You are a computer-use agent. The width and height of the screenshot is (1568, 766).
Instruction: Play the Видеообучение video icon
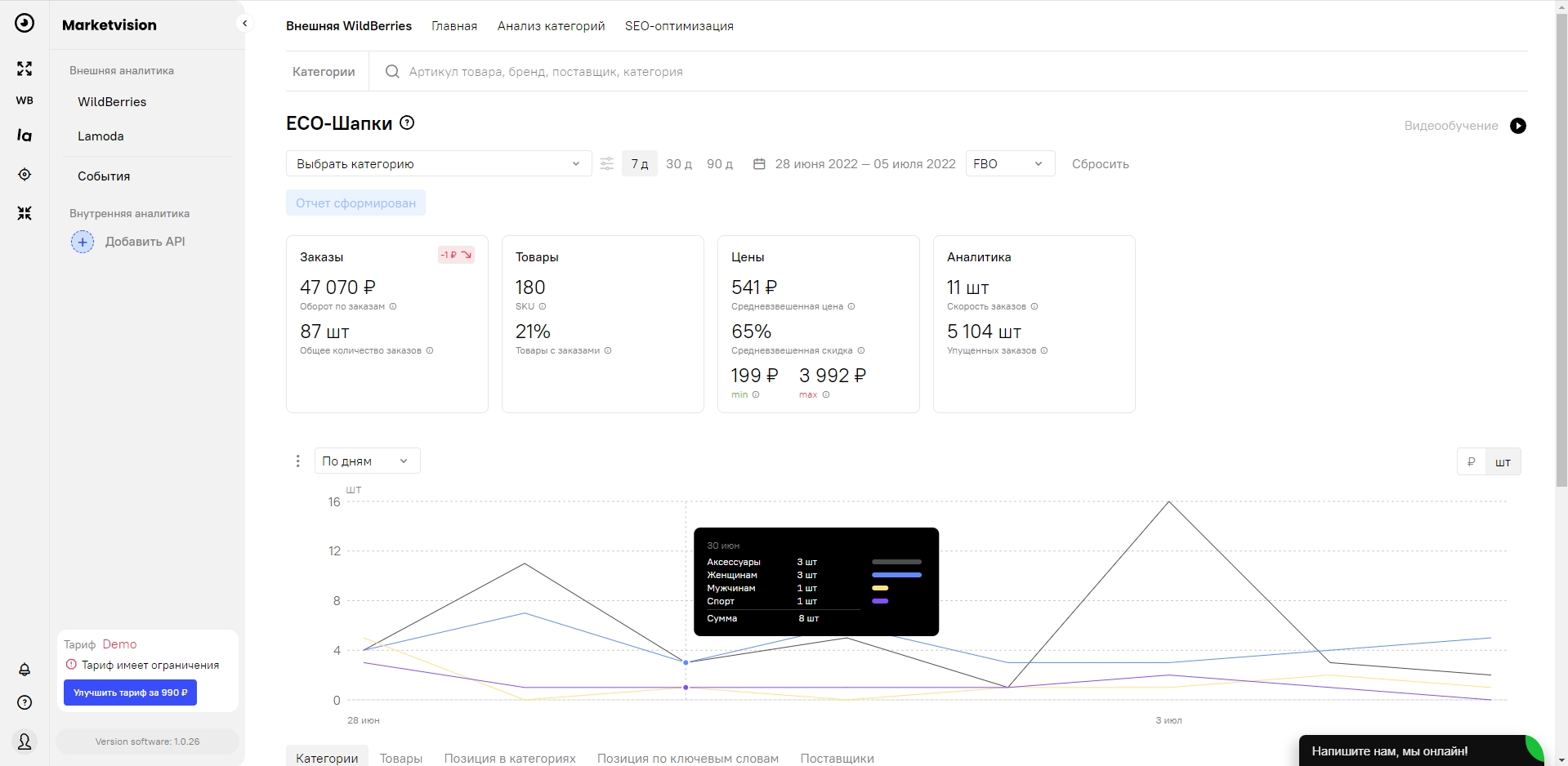(1518, 126)
